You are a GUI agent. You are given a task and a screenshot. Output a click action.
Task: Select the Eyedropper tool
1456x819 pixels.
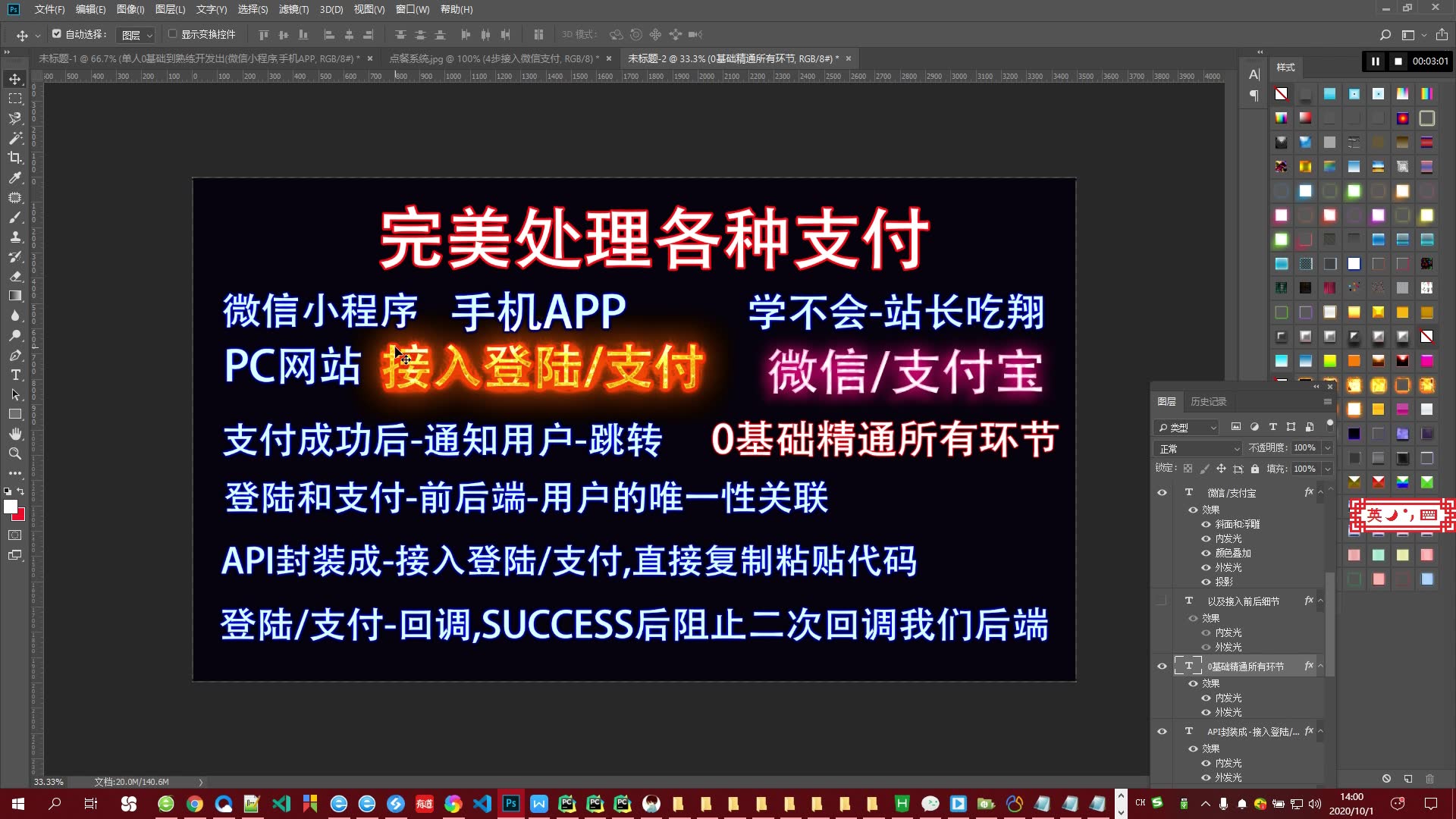coord(15,177)
